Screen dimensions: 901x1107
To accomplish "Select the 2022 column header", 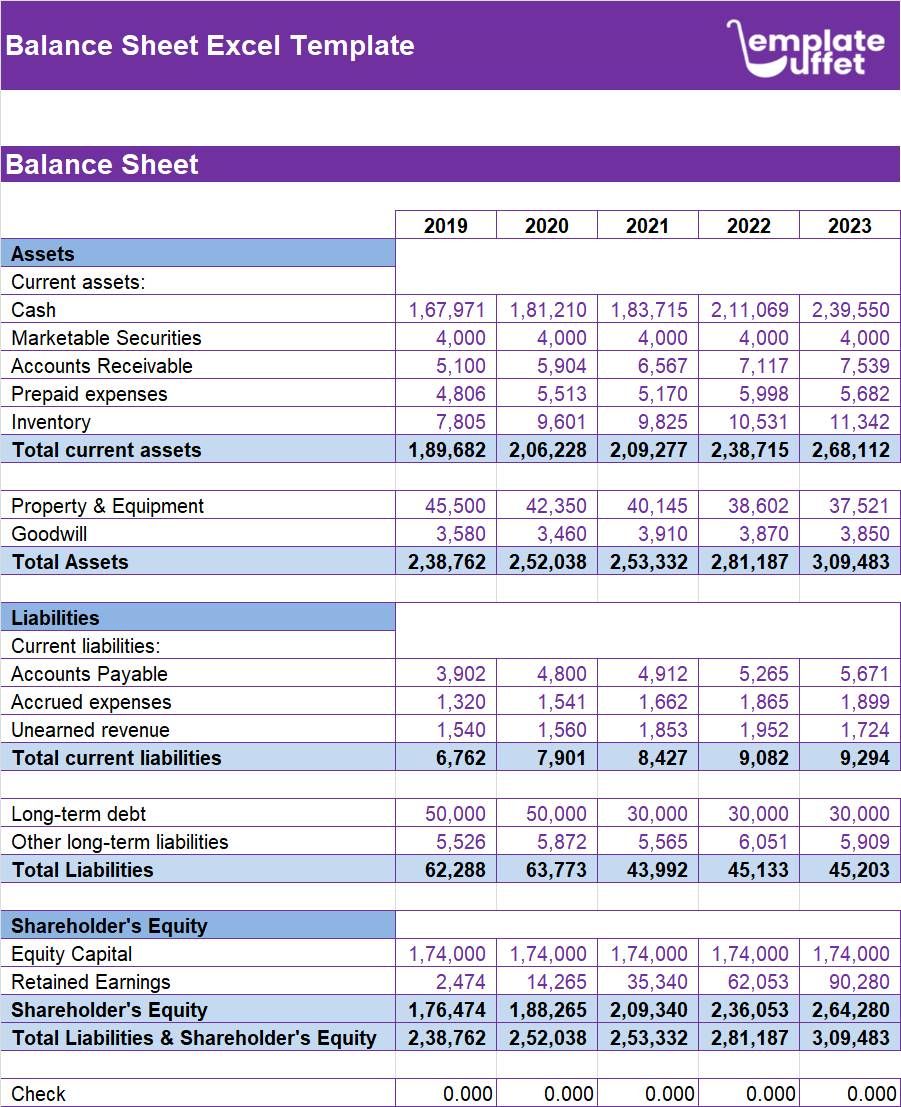I will click(x=748, y=224).
